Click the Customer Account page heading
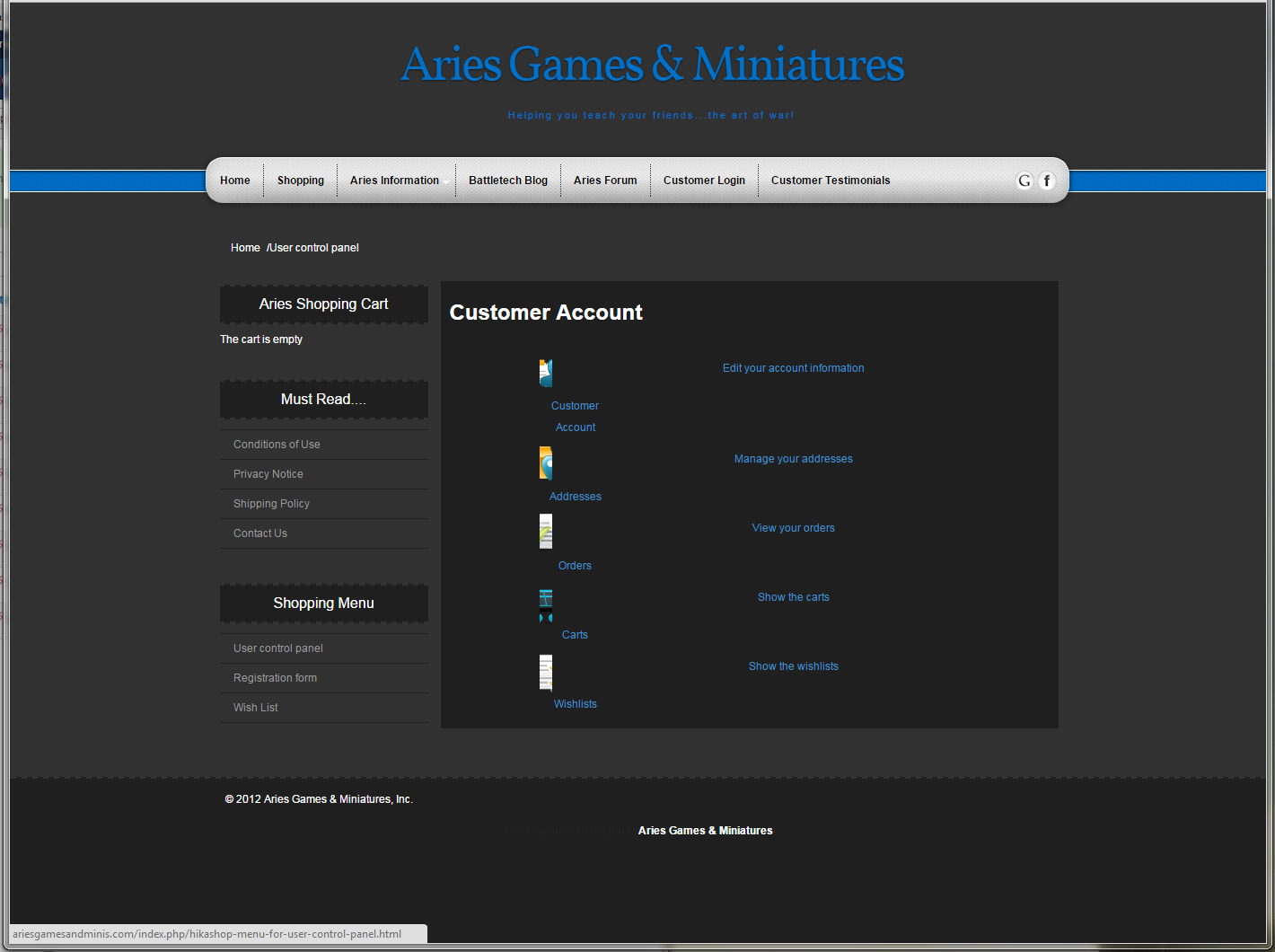This screenshot has width=1275, height=952. (546, 313)
